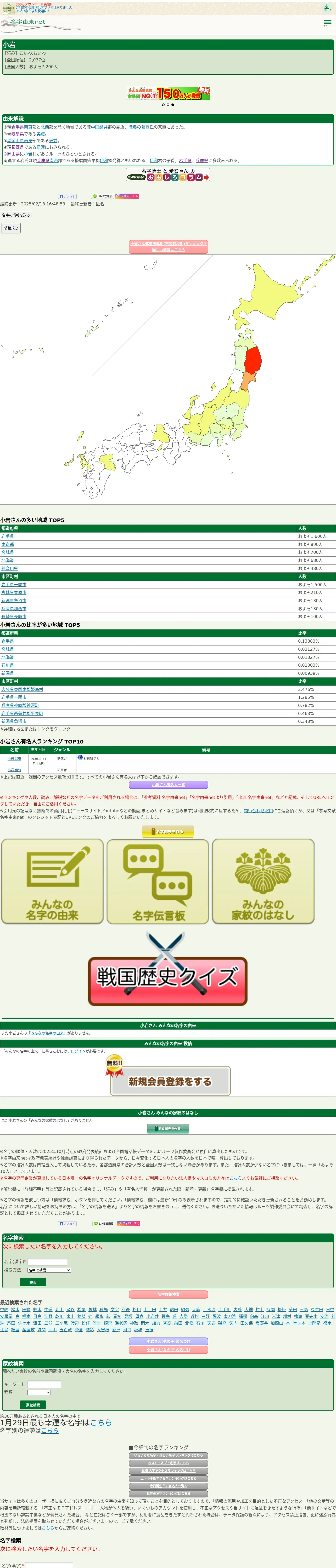Screen dimensions: 336x1568
Task: Click the green 家紋検索 button
Action: tap(33, 1405)
